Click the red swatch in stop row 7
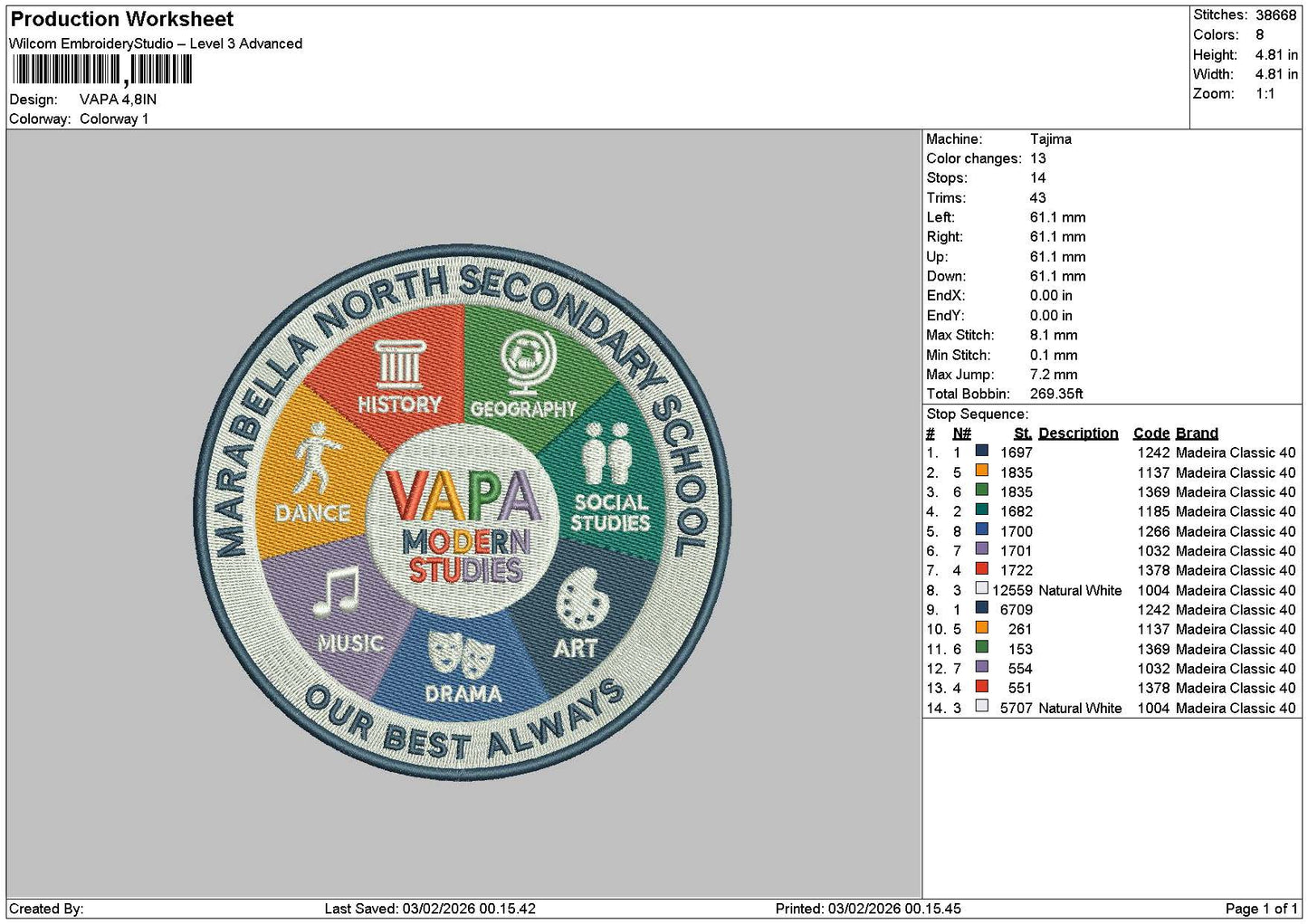Screen dimensions: 1308x924 coord(981,568)
